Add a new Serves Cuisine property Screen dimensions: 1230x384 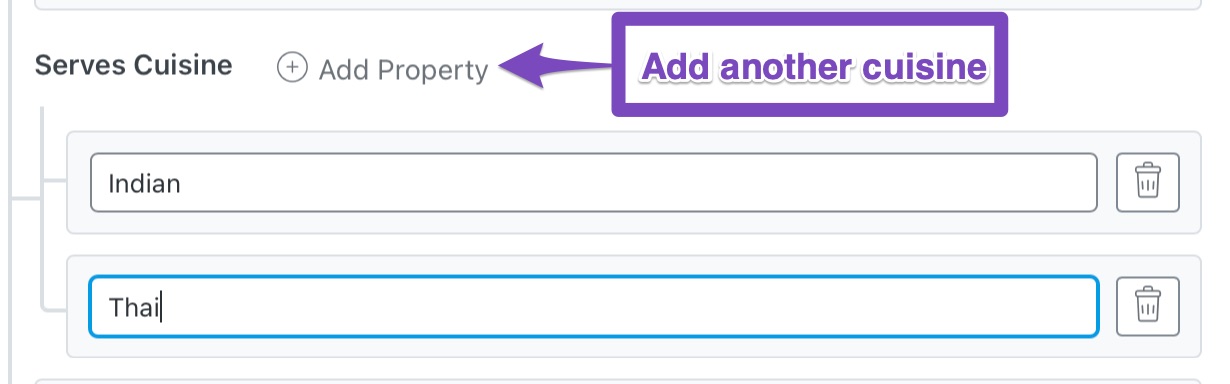pyautogui.click(x=384, y=68)
